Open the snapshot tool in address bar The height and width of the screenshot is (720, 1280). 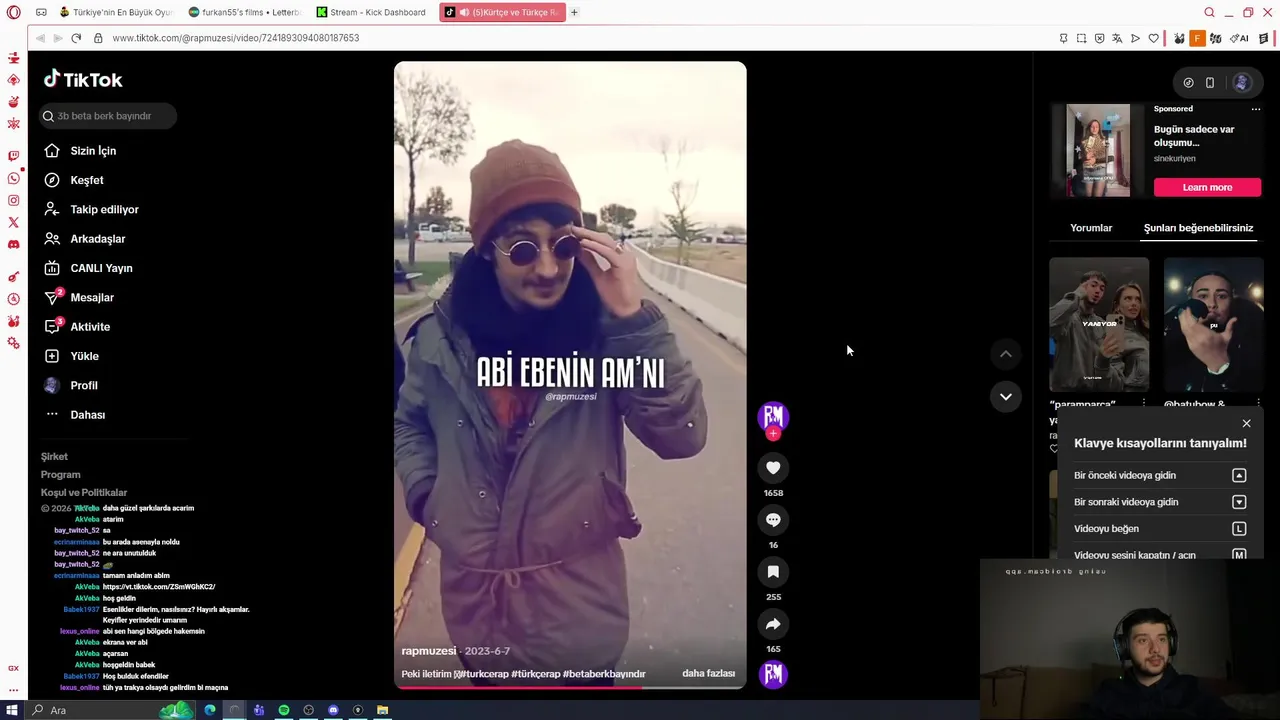pyautogui.click(x=1081, y=38)
